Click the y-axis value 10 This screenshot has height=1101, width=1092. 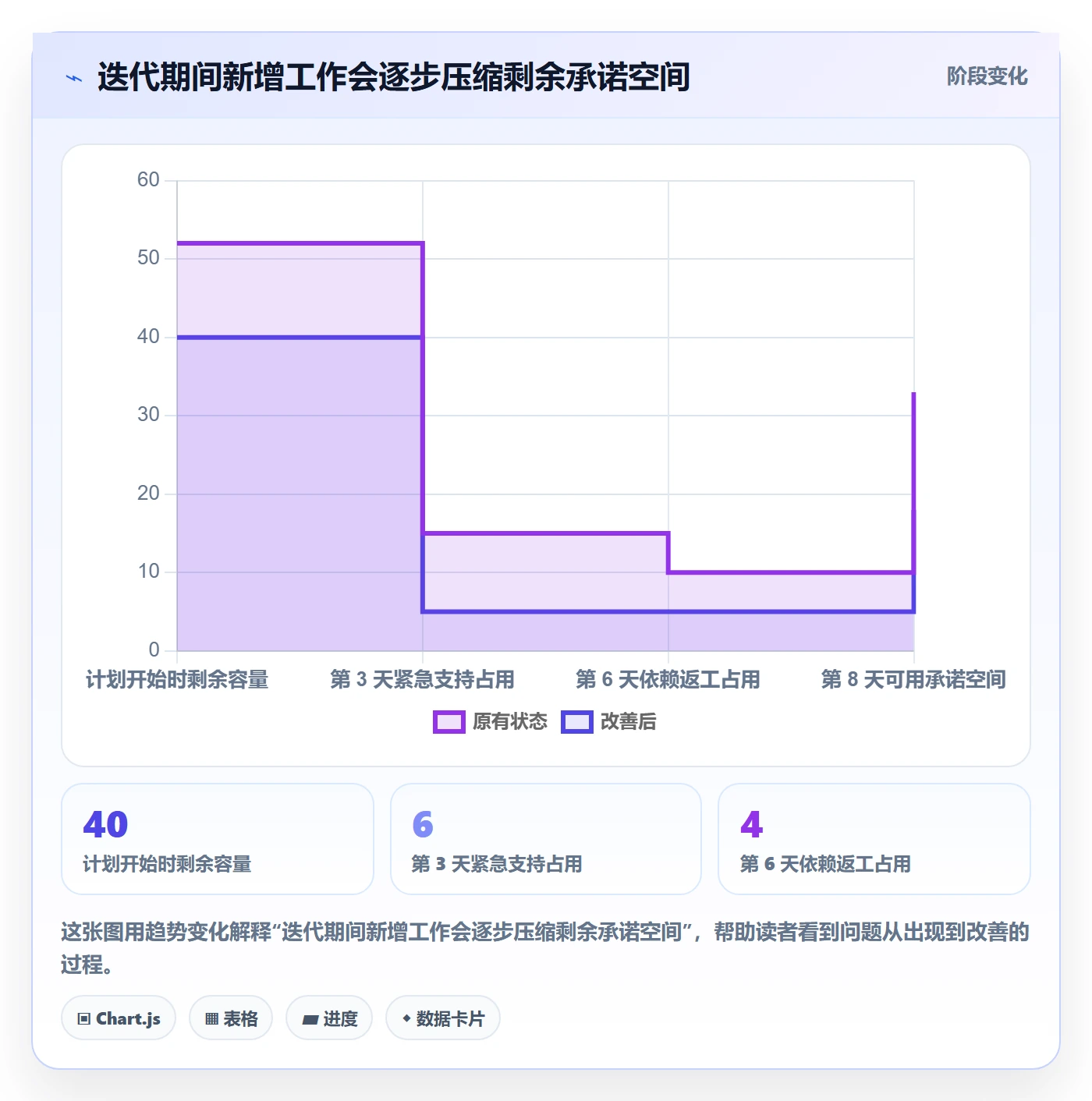click(x=148, y=572)
